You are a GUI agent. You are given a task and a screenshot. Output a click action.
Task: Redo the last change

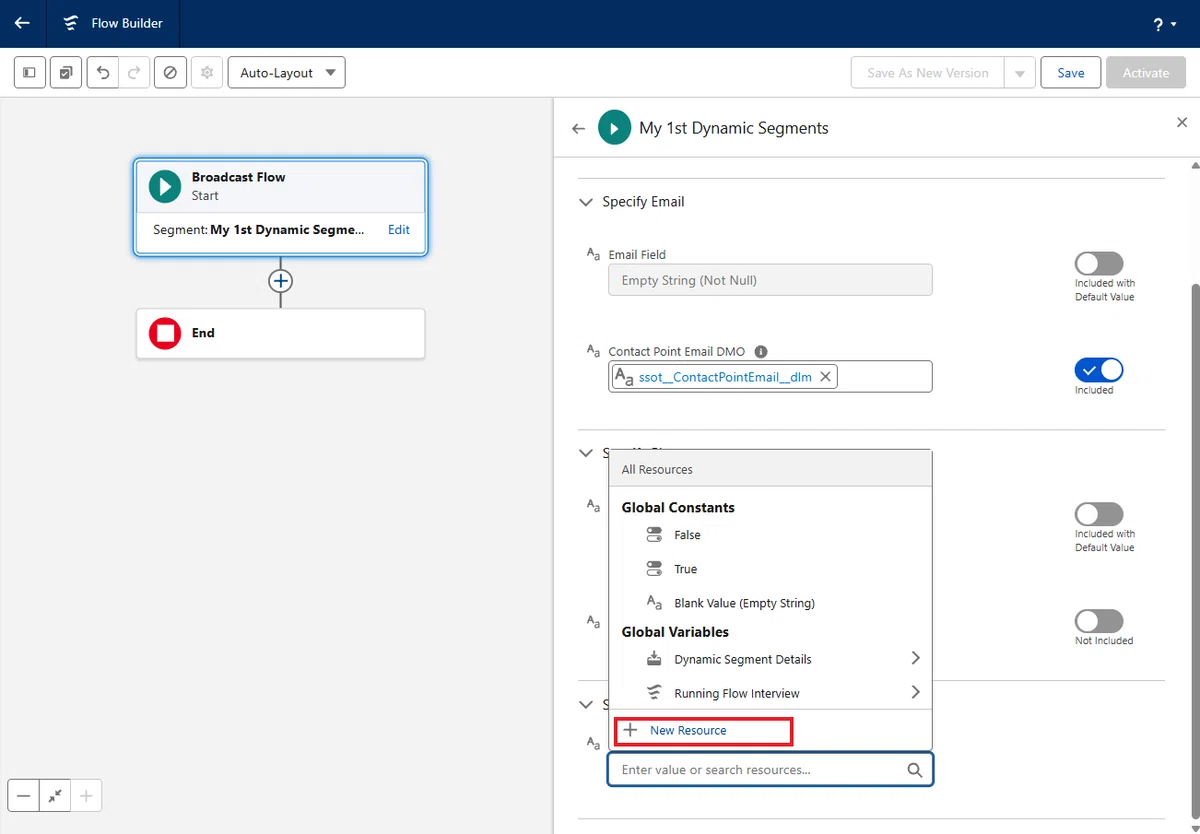point(134,73)
